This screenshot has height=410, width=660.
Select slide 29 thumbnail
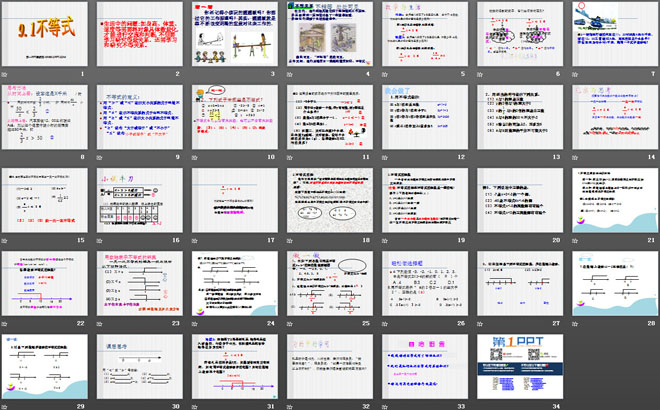pyautogui.click(x=45, y=367)
